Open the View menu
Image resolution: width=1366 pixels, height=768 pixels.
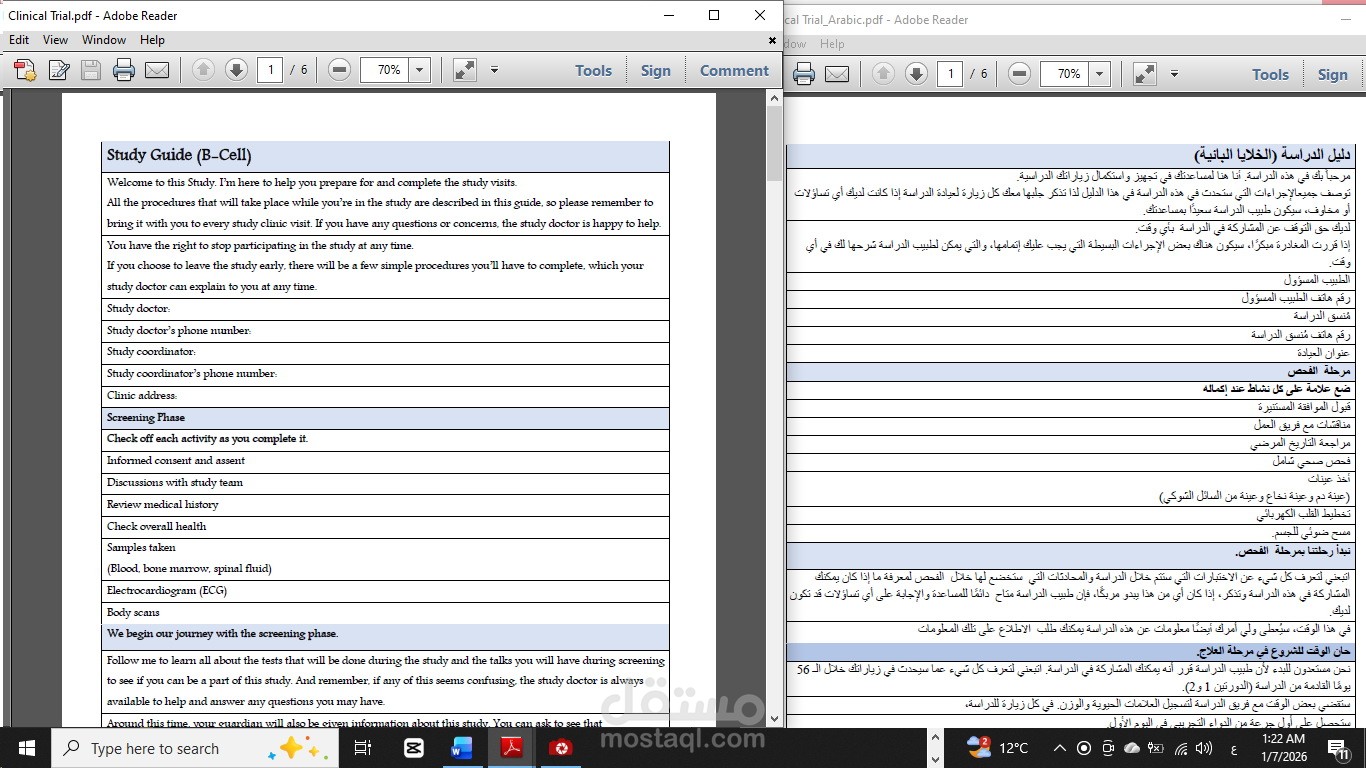55,40
